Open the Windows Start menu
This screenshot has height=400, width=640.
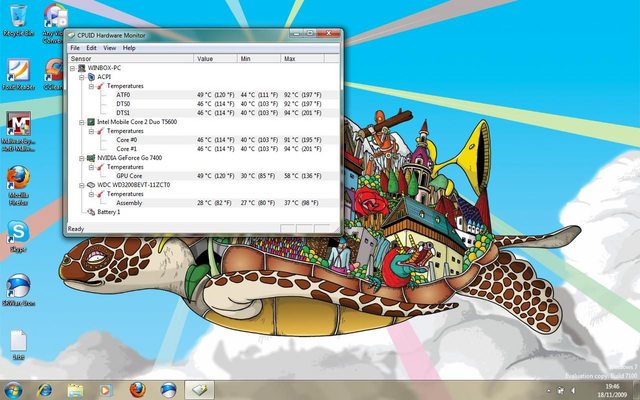[13, 390]
